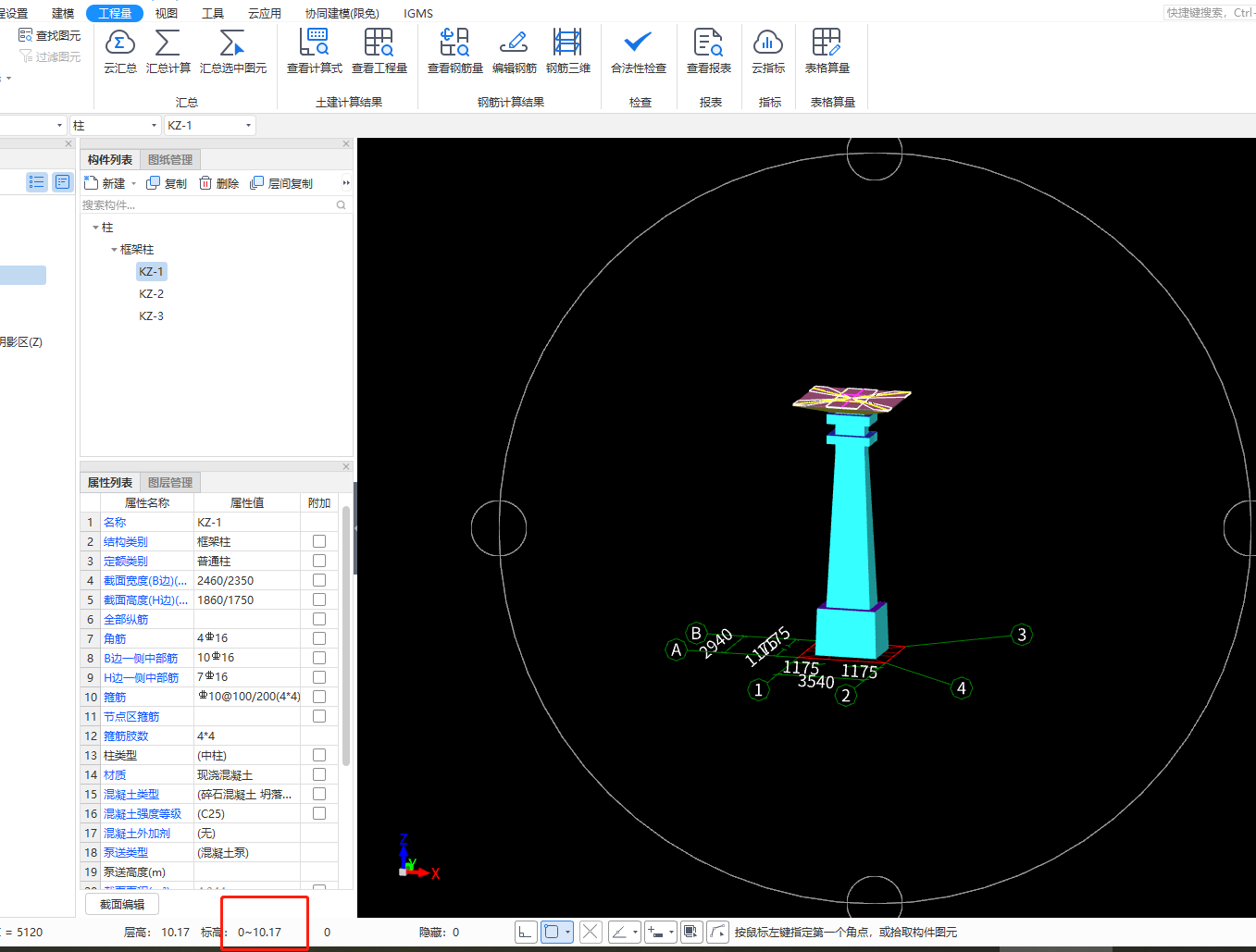The width and height of the screenshot is (1256, 952).
Task: Open 云汇总 cloud summary tool
Action: [x=120, y=51]
